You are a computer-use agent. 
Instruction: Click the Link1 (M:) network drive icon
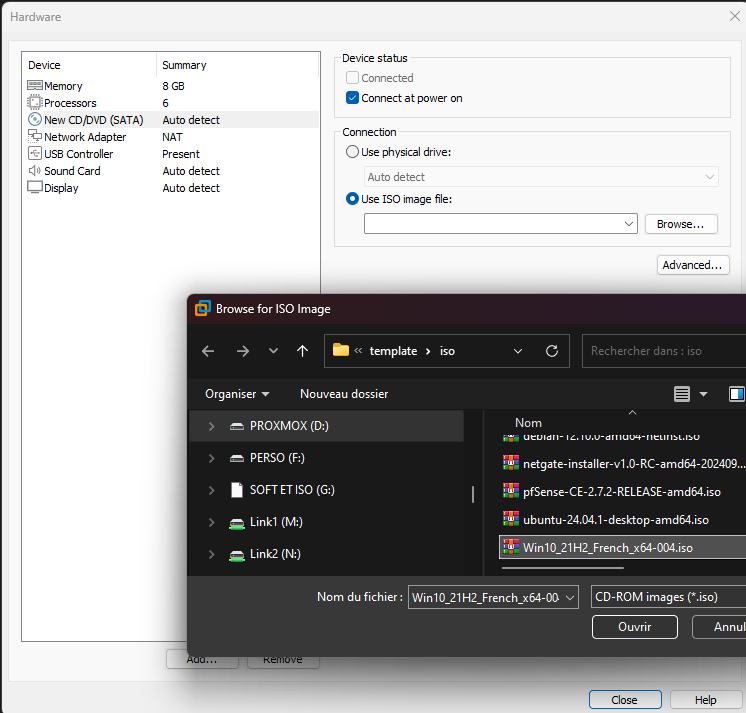237,523
